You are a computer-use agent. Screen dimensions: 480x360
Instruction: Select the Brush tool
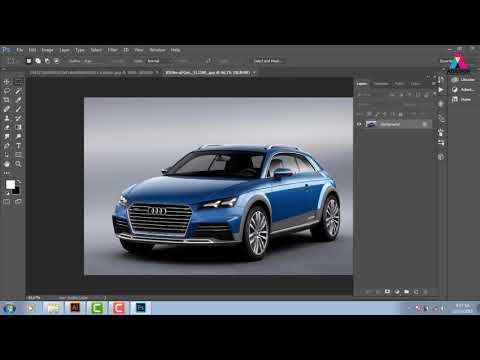click(x=18, y=109)
